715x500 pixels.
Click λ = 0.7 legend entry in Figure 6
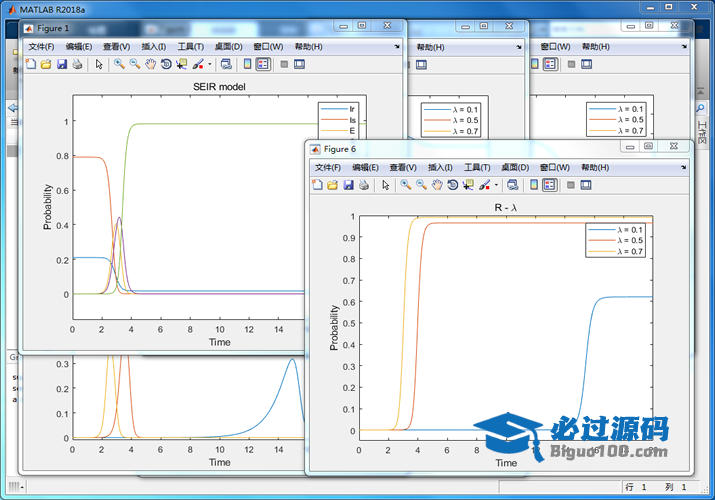[x=616, y=252]
